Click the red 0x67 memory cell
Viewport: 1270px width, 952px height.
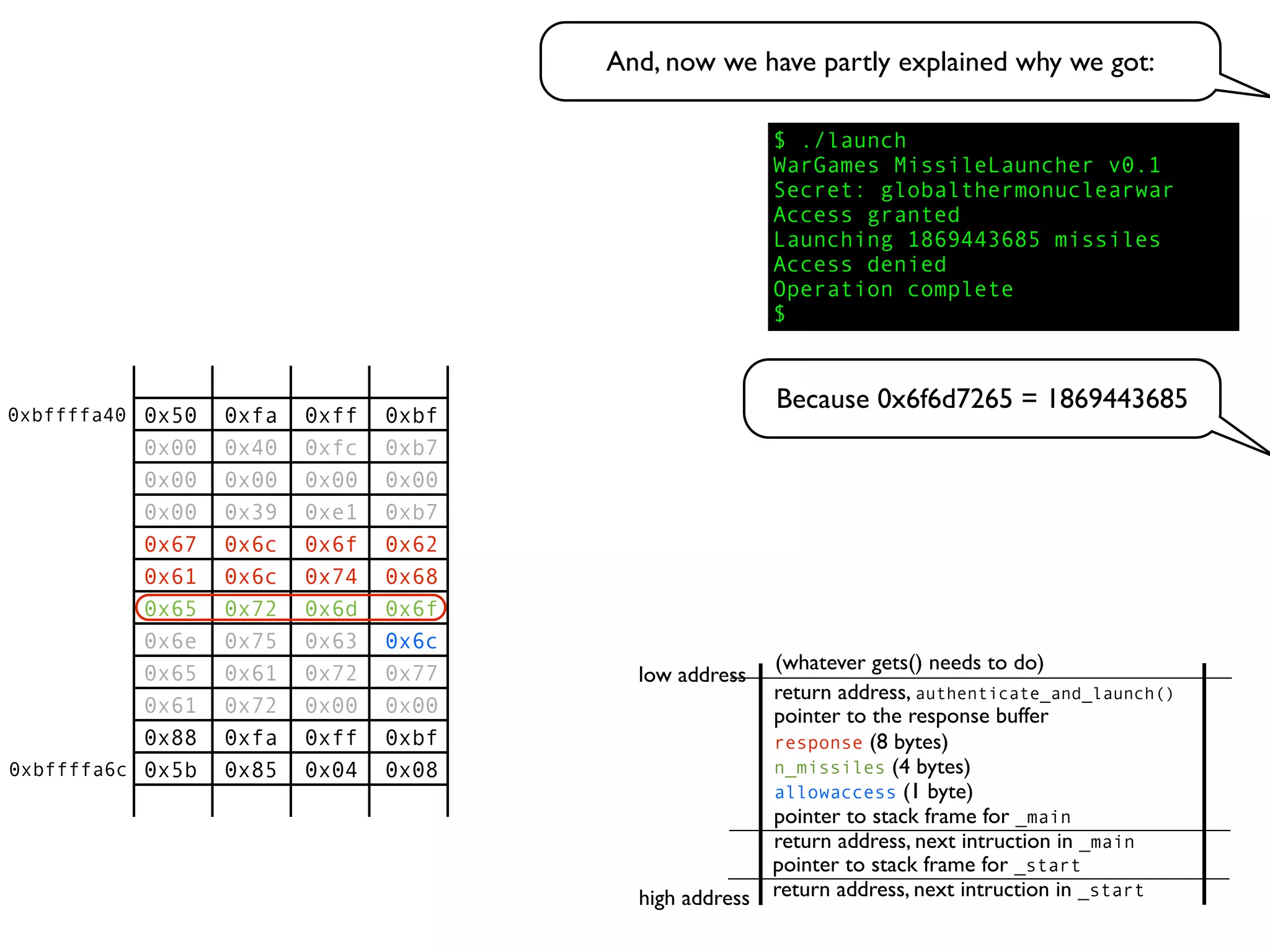[171, 544]
